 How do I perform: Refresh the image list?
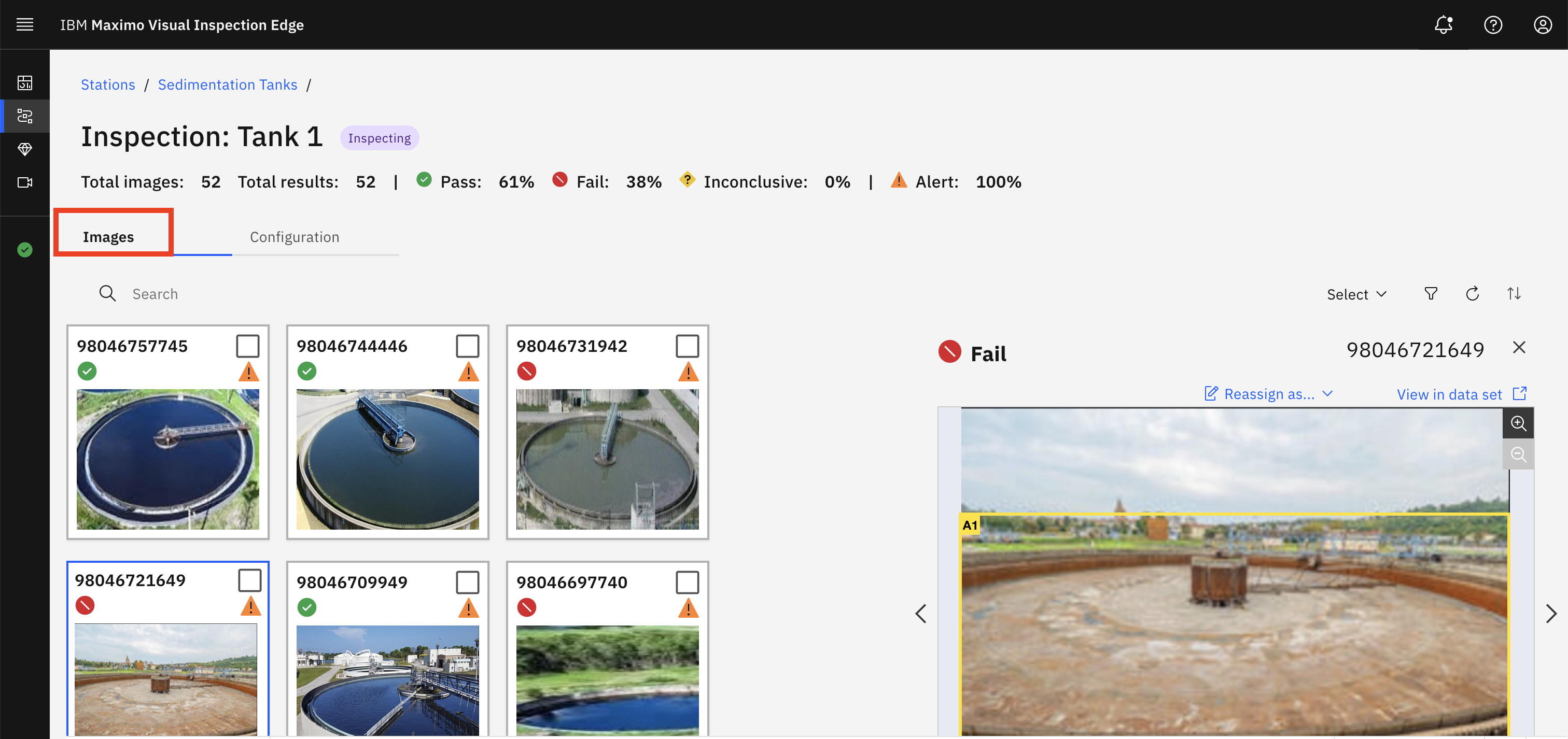click(1472, 294)
